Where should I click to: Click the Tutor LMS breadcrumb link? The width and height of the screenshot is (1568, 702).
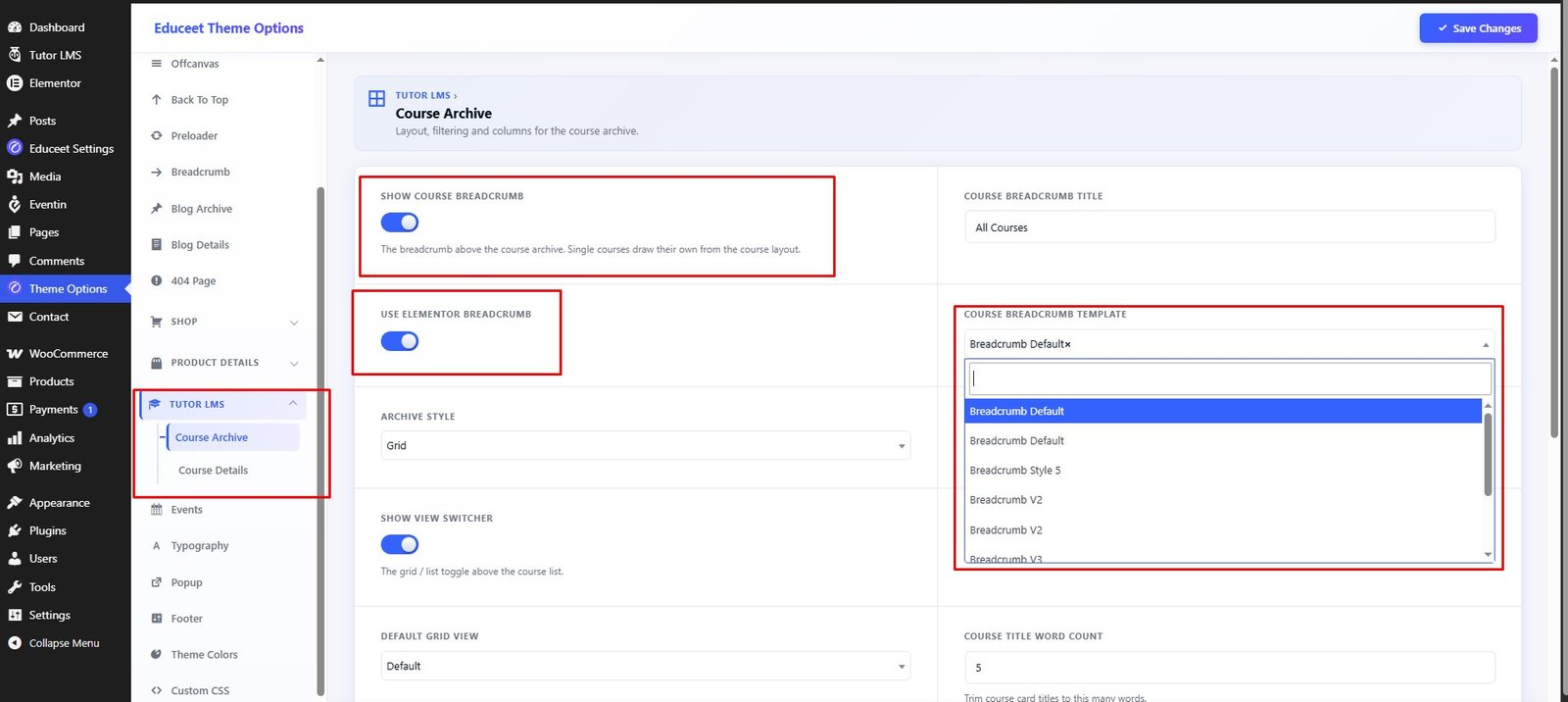(423, 95)
